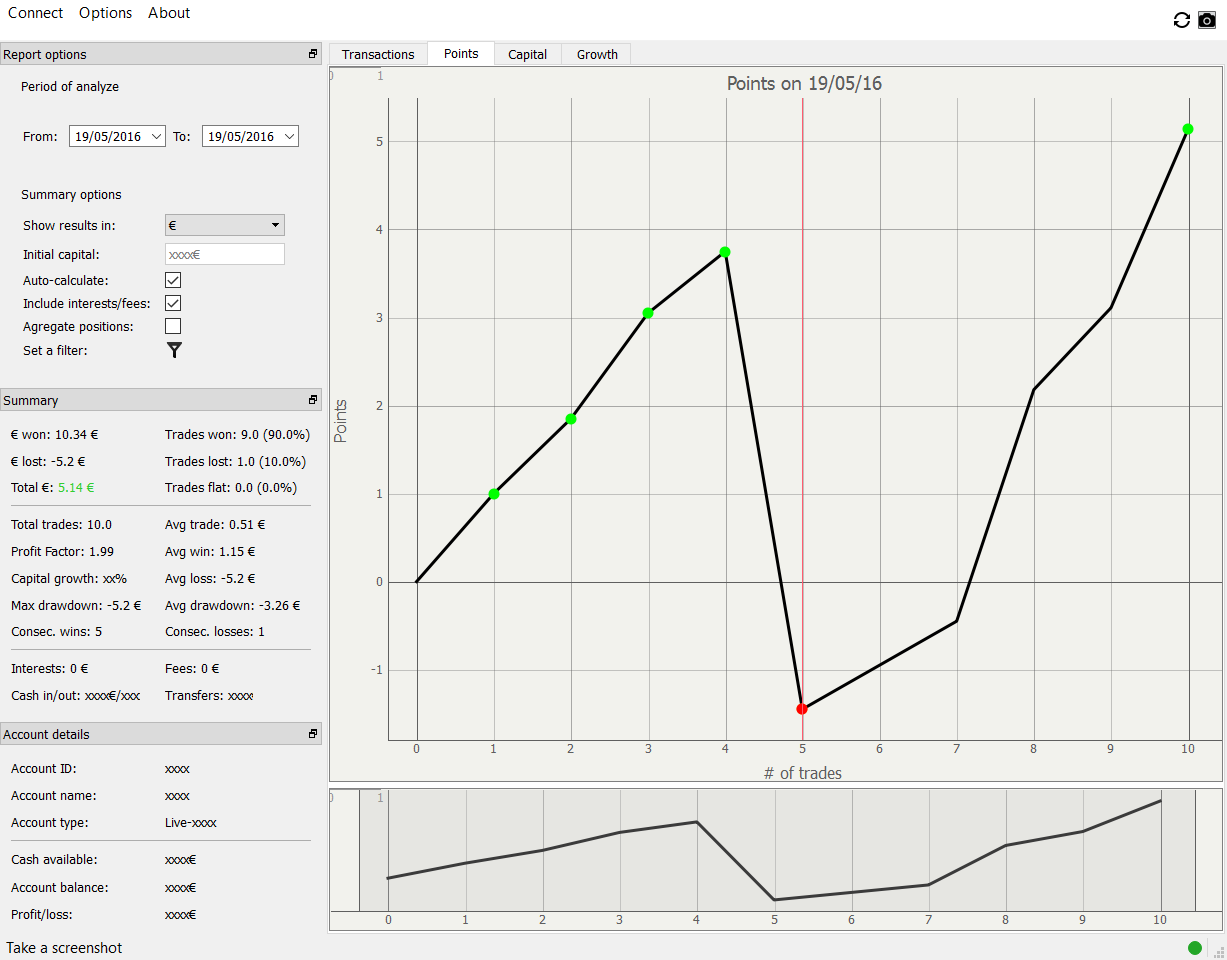Screen dimensions: 1227x960
Task: Open the filter funnel icon
Action: [174, 350]
